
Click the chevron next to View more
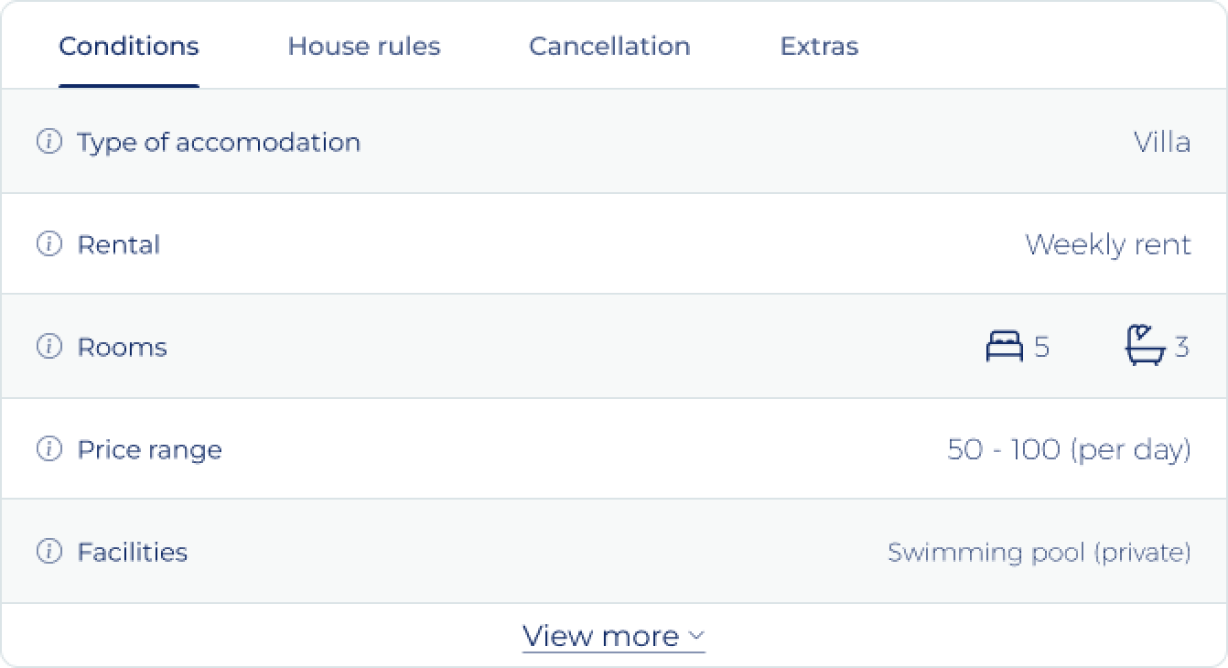(697, 636)
